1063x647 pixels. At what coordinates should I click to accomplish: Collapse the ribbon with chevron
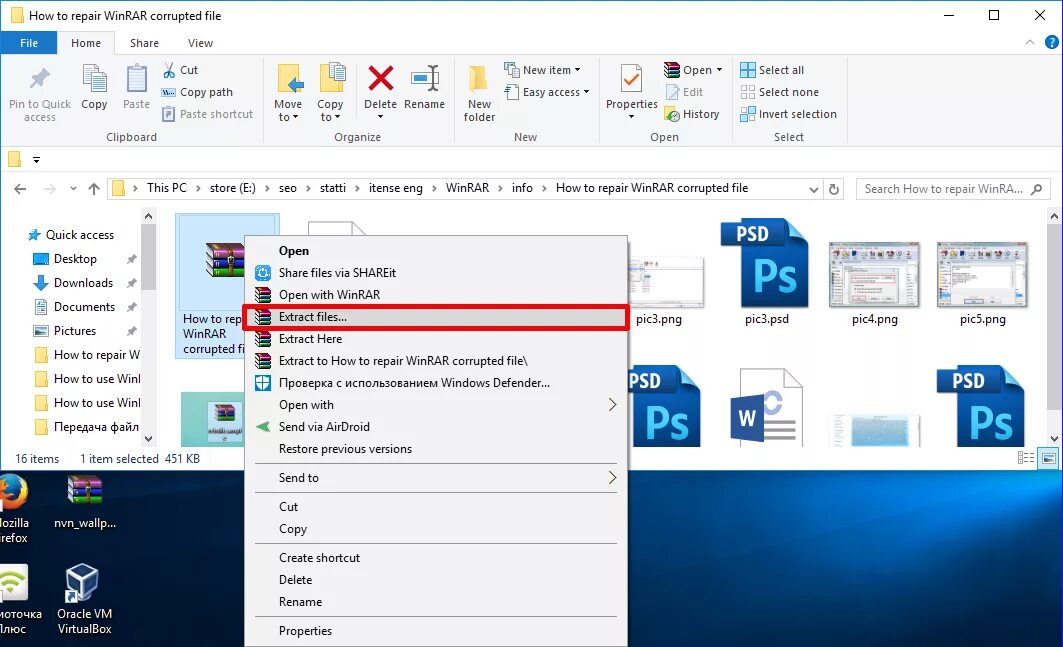pos(1030,42)
